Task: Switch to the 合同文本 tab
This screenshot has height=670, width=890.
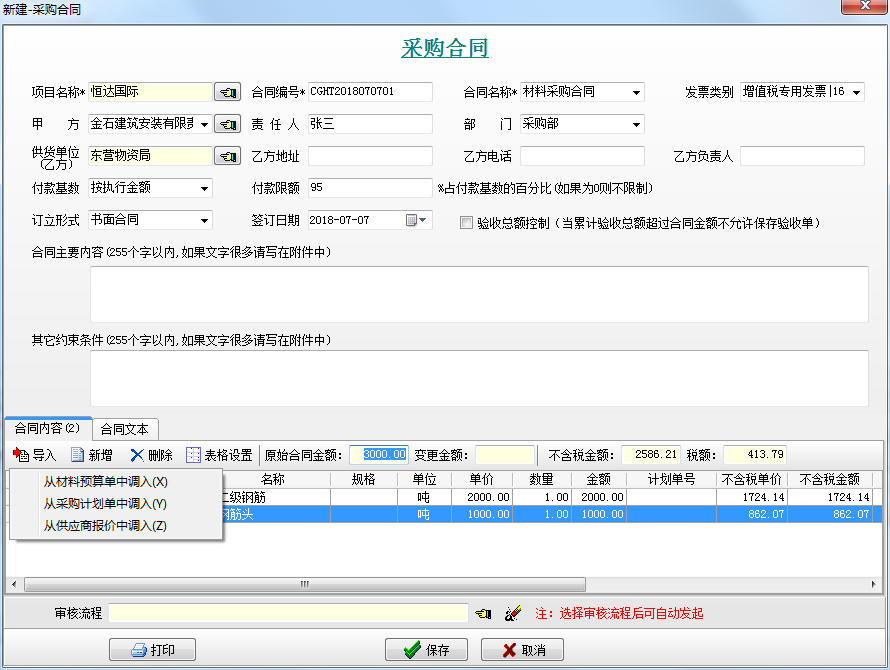Action: pos(125,429)
